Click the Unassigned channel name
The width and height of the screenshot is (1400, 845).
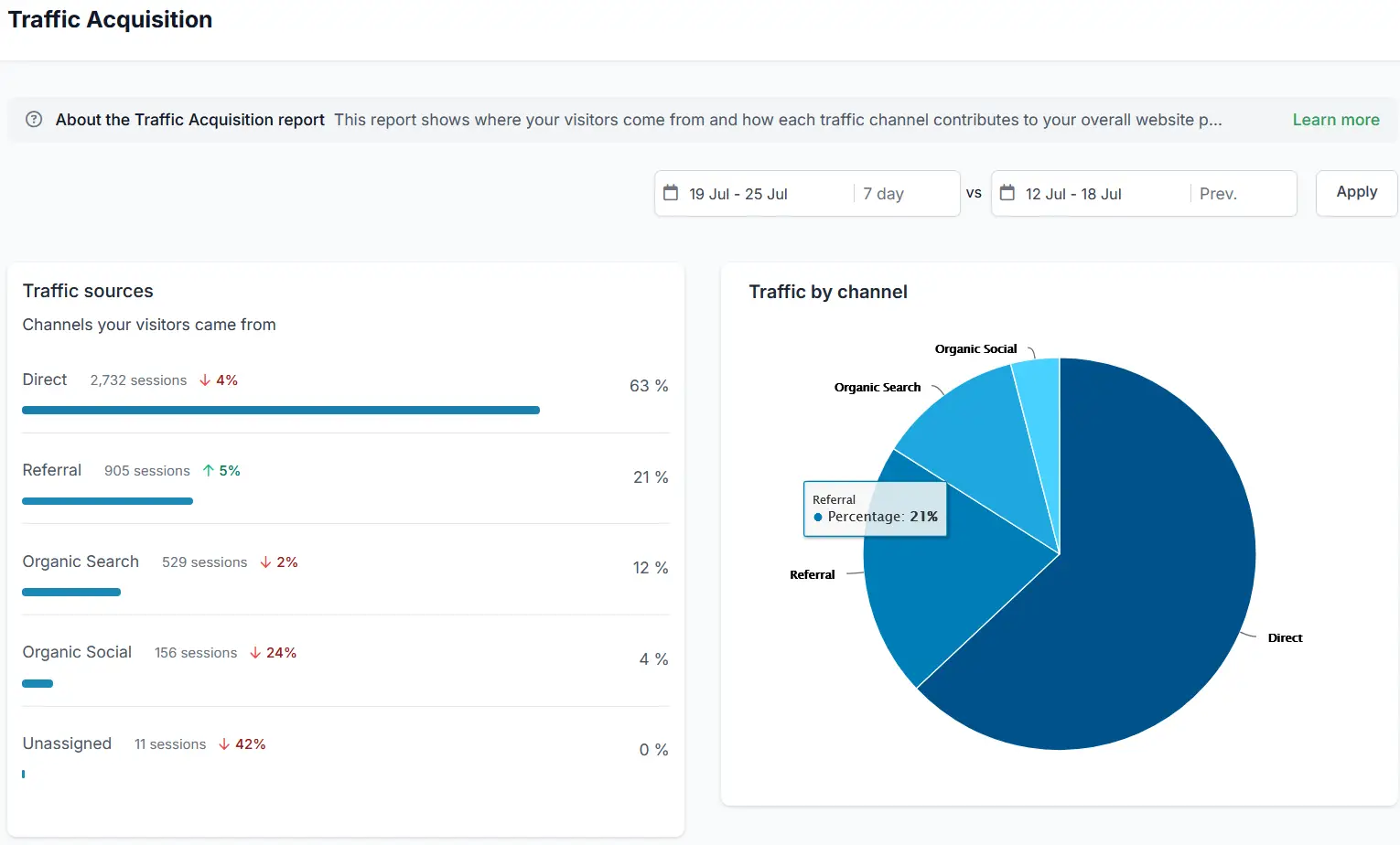click(x=67, y=743)
